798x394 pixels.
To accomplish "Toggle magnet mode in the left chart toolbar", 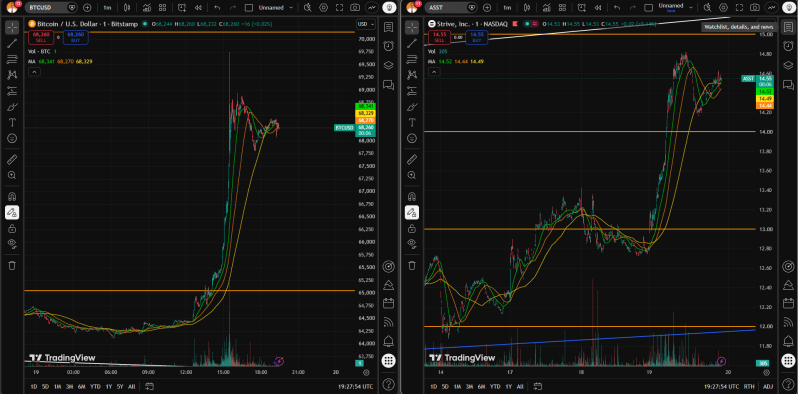I will coord(12,196).
